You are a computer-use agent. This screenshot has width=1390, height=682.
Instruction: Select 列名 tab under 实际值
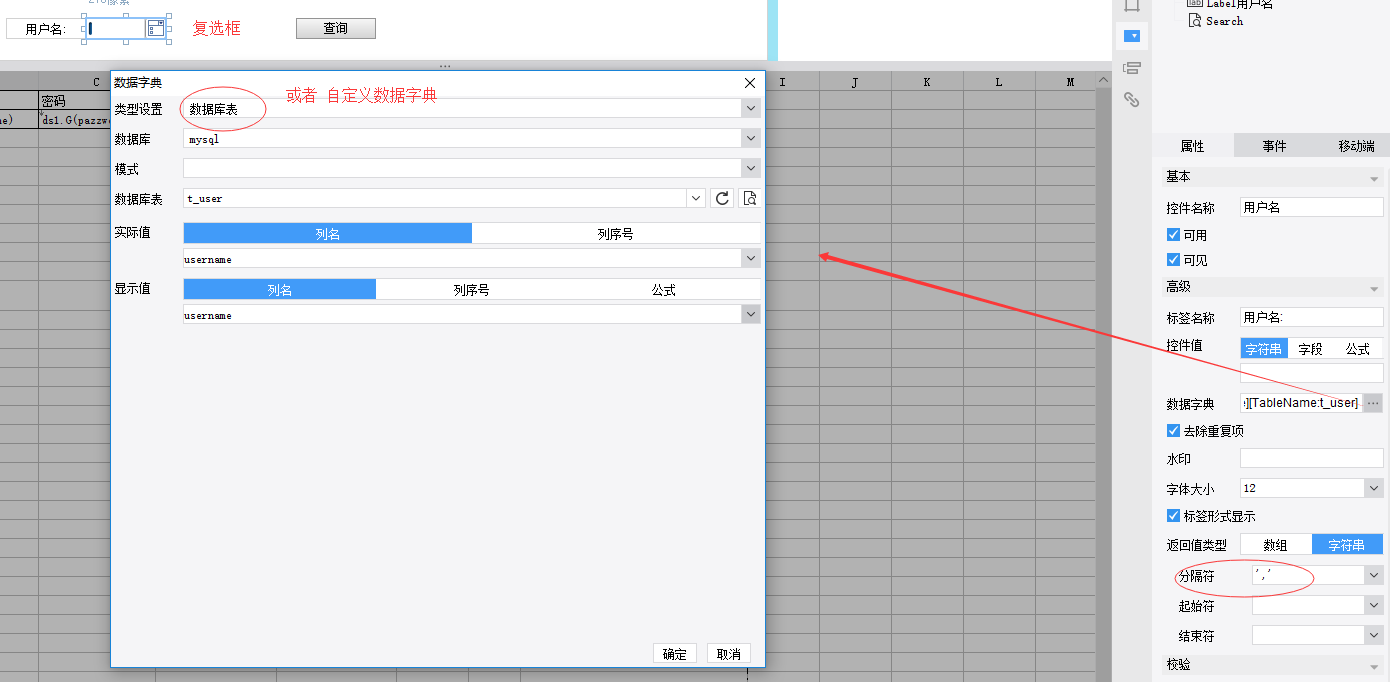pyautogui.click(x=328, y=233)
